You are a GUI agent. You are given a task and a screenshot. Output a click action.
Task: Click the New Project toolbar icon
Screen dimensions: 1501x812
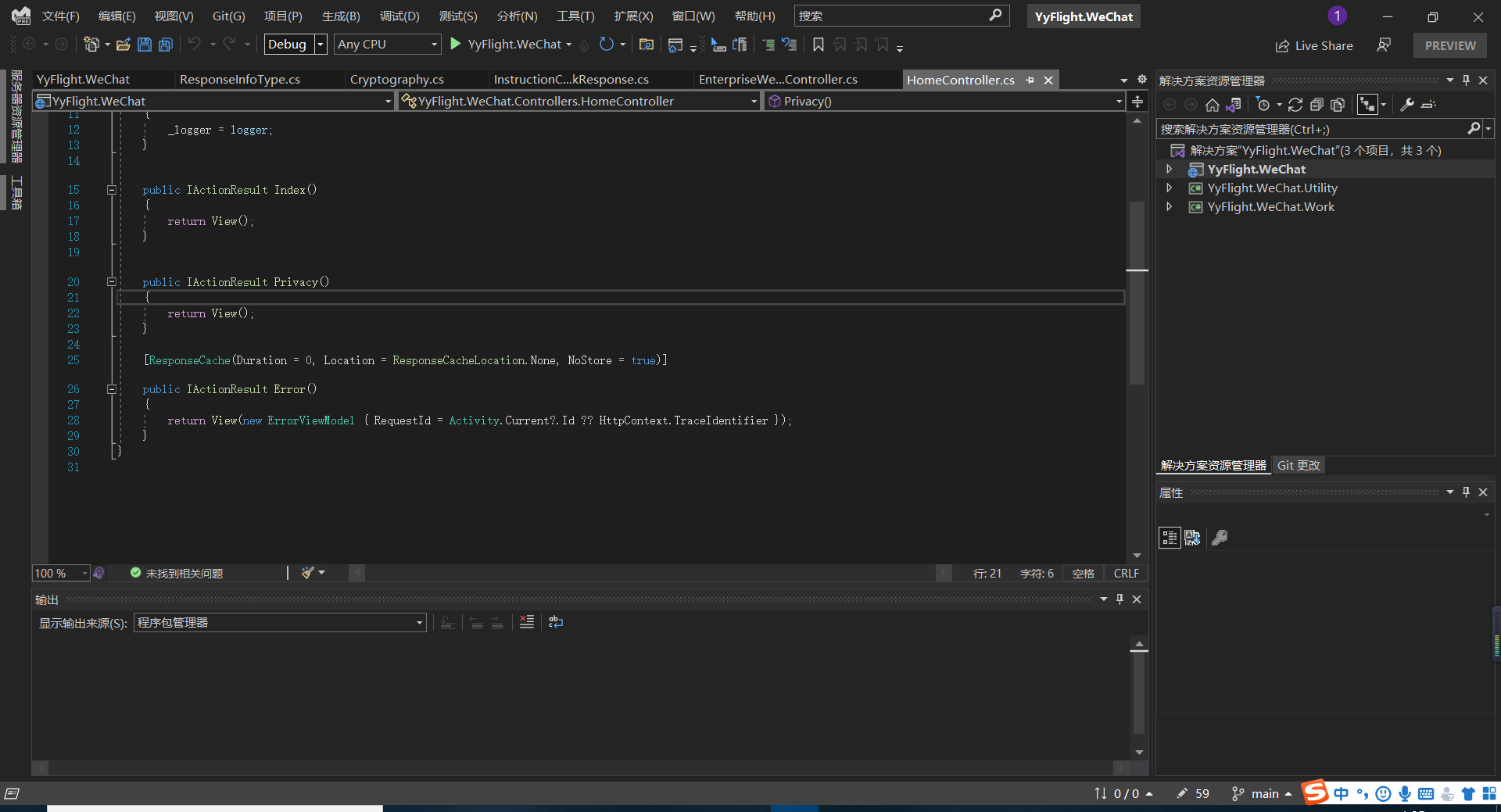tap(91, 45)
